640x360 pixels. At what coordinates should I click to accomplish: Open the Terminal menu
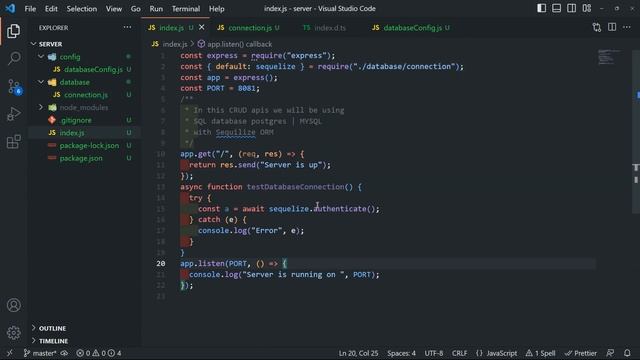pos(186,9)
